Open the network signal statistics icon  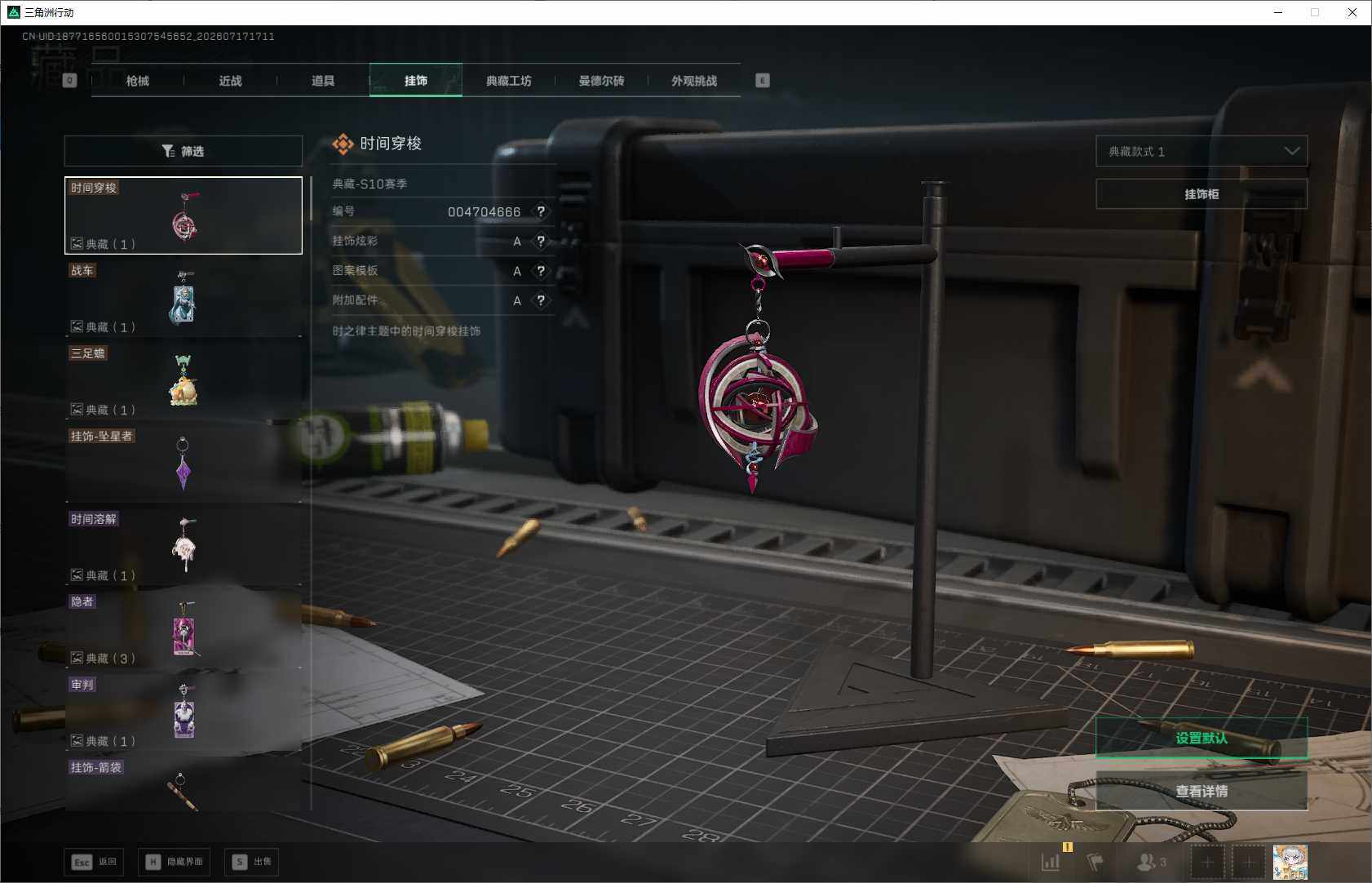(x=1051, y=862)
